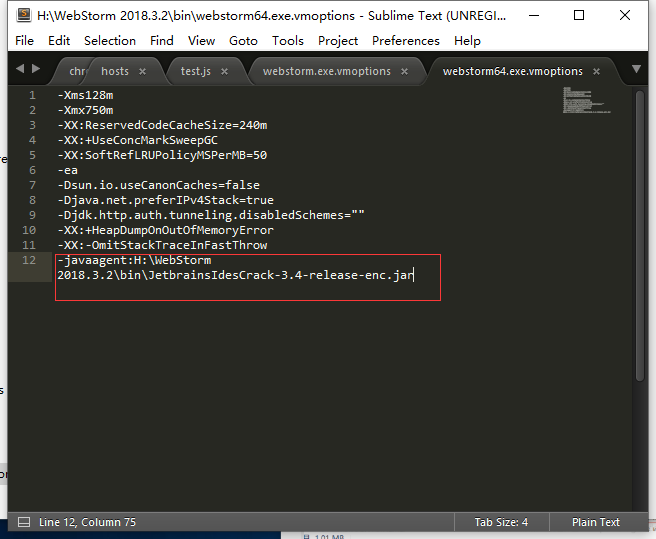Open the Preferences menu
Viewport: 656px width, 539px height.
(405, 41)
